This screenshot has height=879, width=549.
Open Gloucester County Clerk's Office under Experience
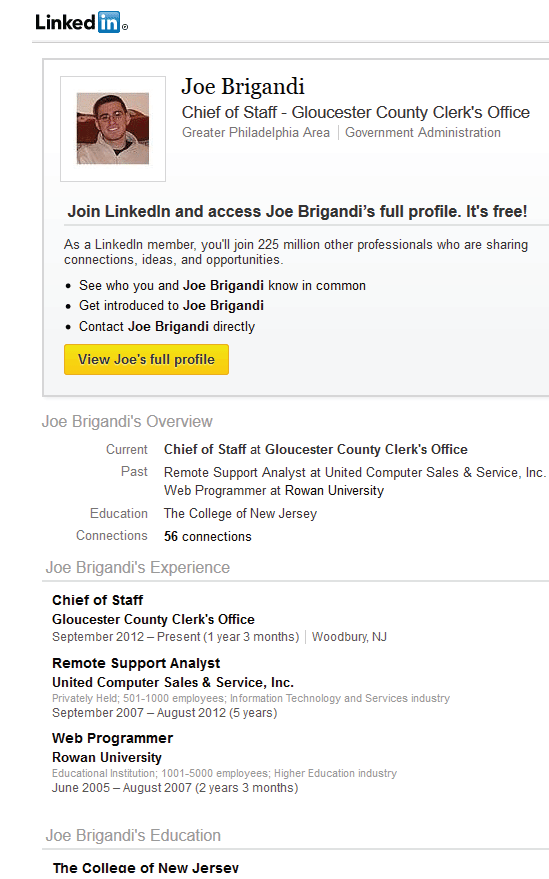(x=153, y=619)
